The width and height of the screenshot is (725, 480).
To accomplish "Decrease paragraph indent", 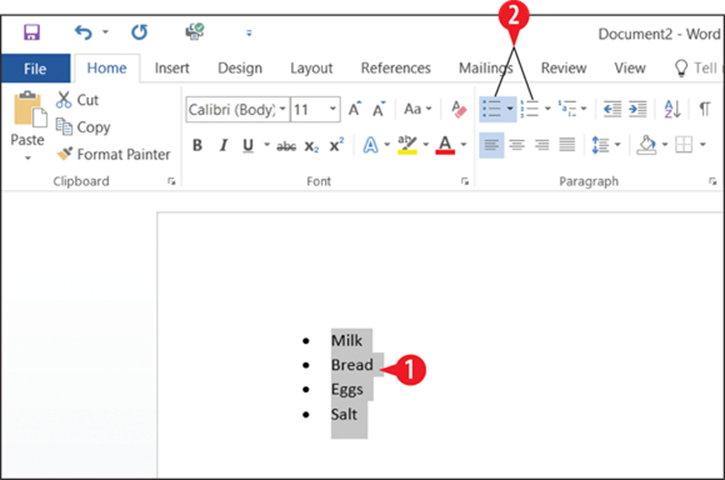I will [x=612, y=109].
